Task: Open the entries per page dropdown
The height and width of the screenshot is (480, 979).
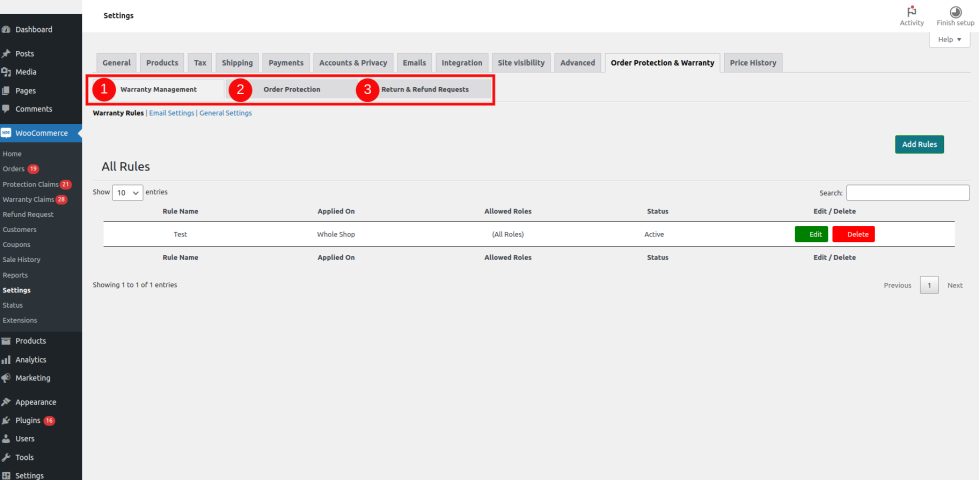Action: (x=127, y=192)
